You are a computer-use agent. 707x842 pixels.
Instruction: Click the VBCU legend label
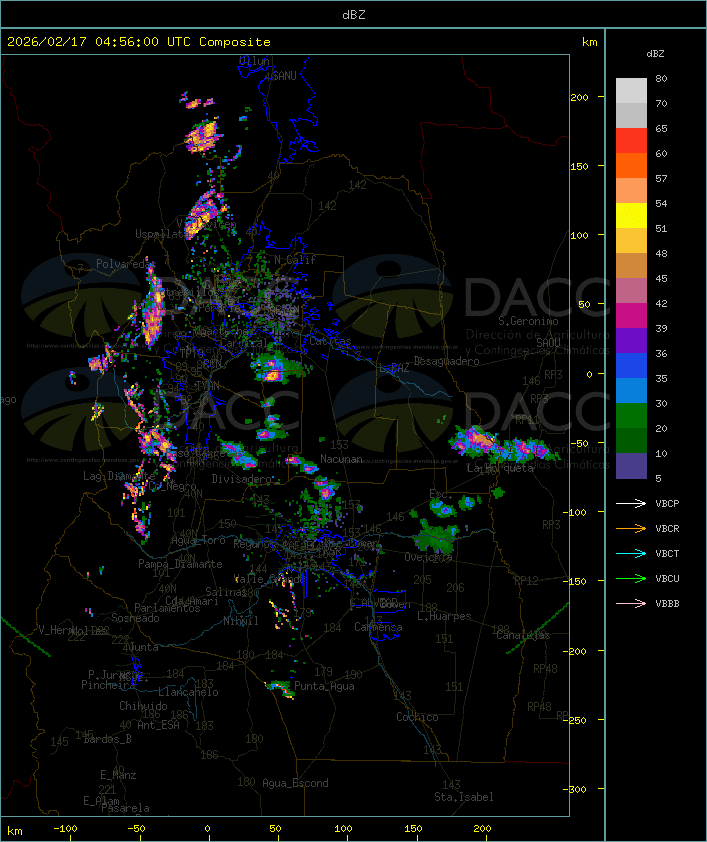tap(667, 578)
